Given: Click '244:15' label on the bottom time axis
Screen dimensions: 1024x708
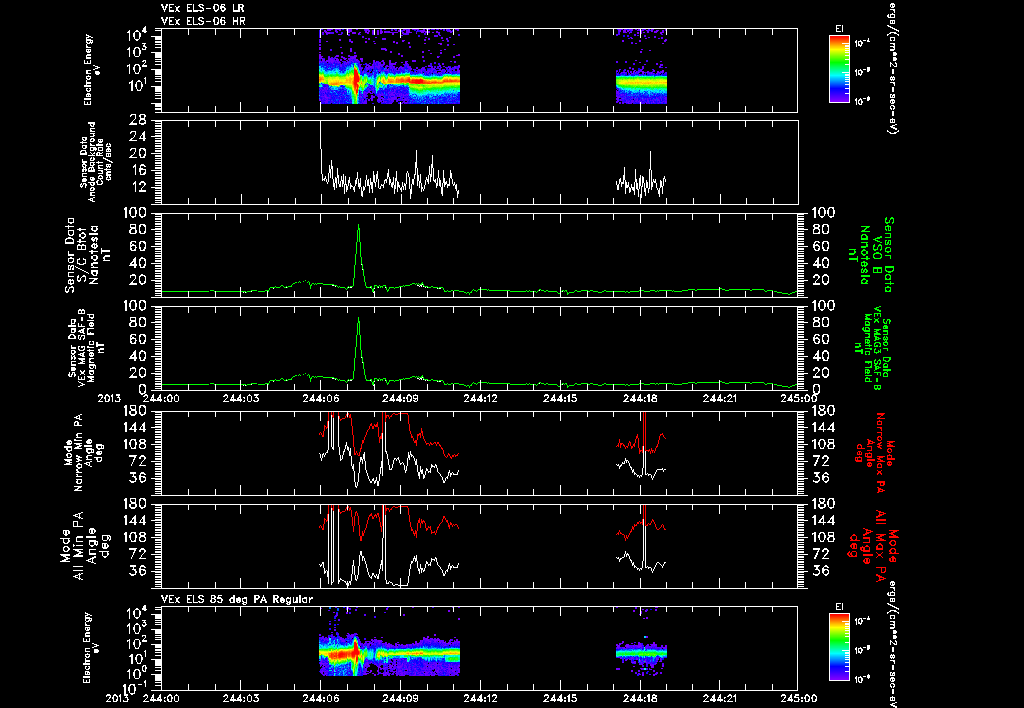Looking at the screenshot, I should pos(561,698).
